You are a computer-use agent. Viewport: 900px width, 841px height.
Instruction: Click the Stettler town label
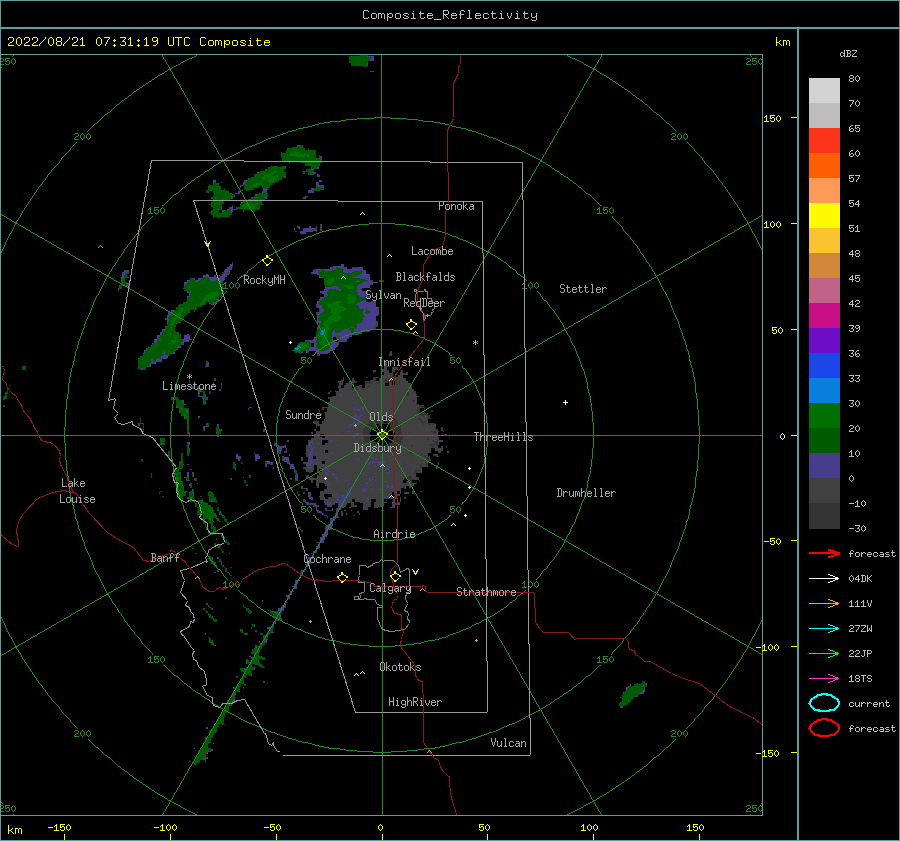point(583,289)
